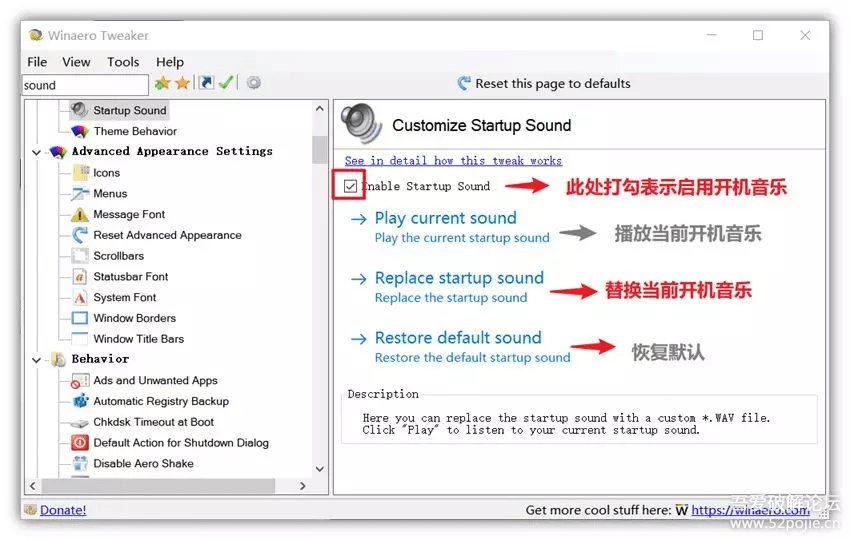Viewport: 850px width, 540px height.
Task: Click the manage bookmarks star icon
Action: point(182,84)
